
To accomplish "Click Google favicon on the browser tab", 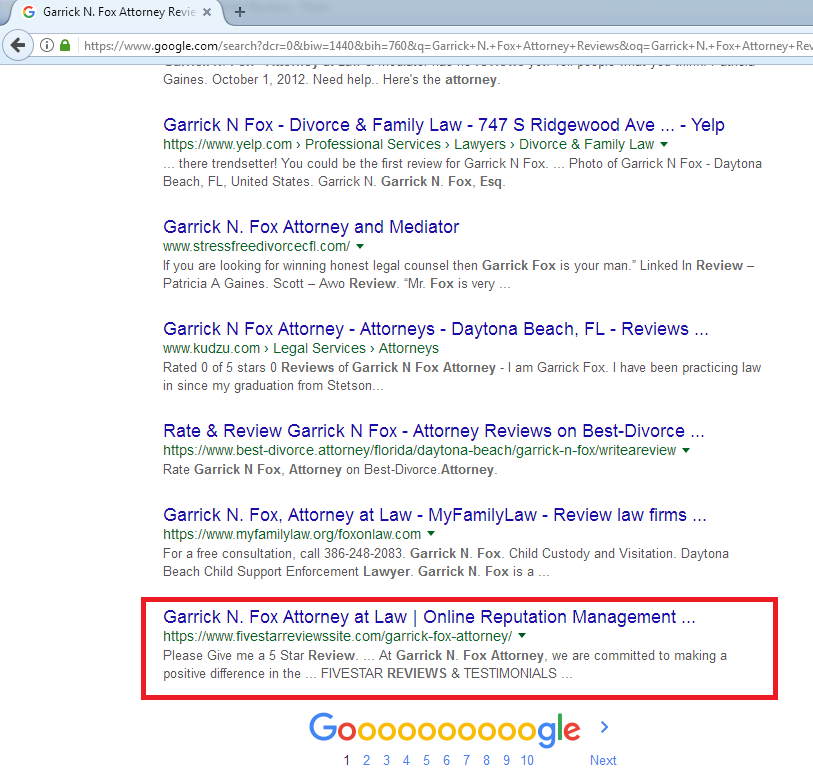I will 29,12.
